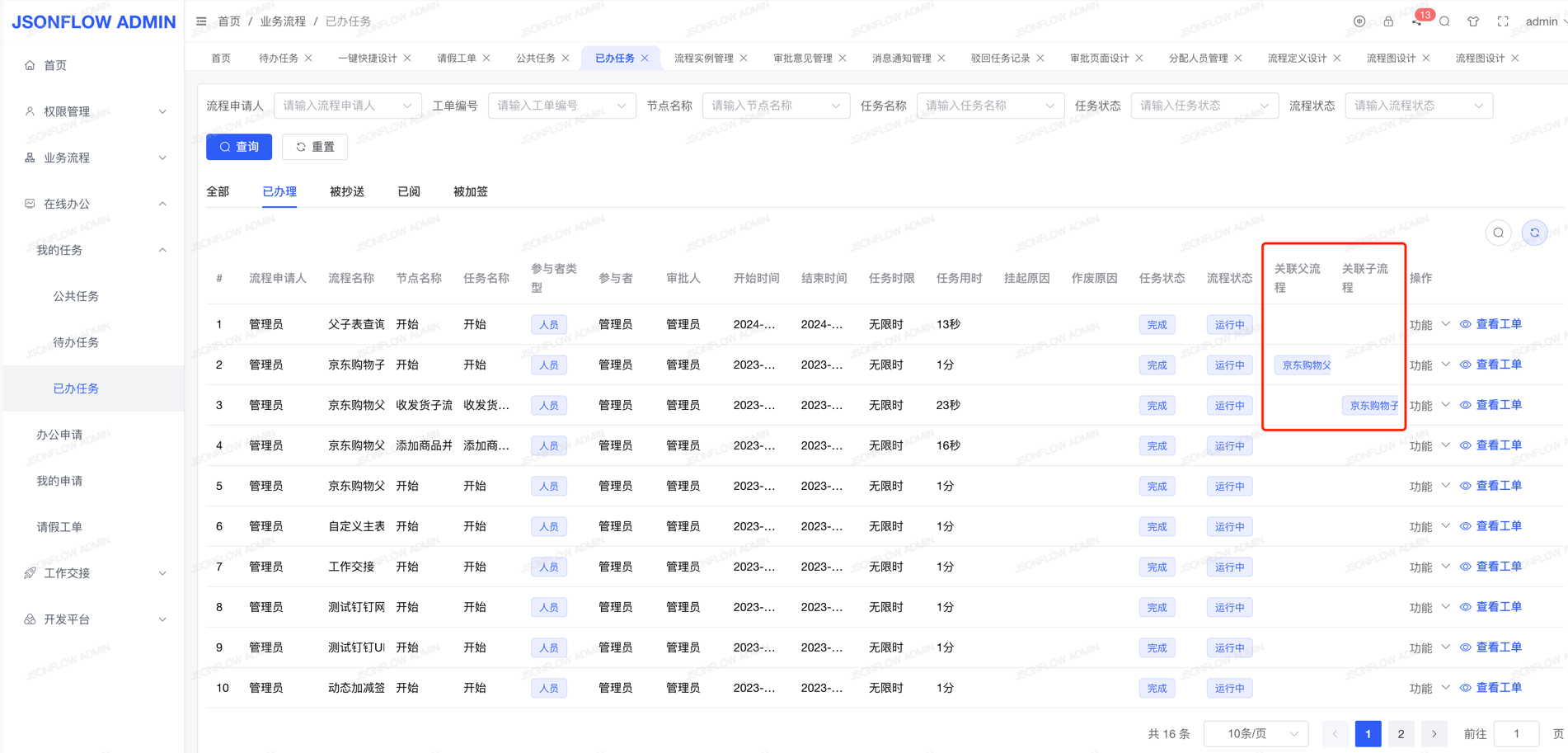Viewport: 1568px width, 753px height.
Task: Click the blue 查询 button
Action: click(x=239, y=147)
